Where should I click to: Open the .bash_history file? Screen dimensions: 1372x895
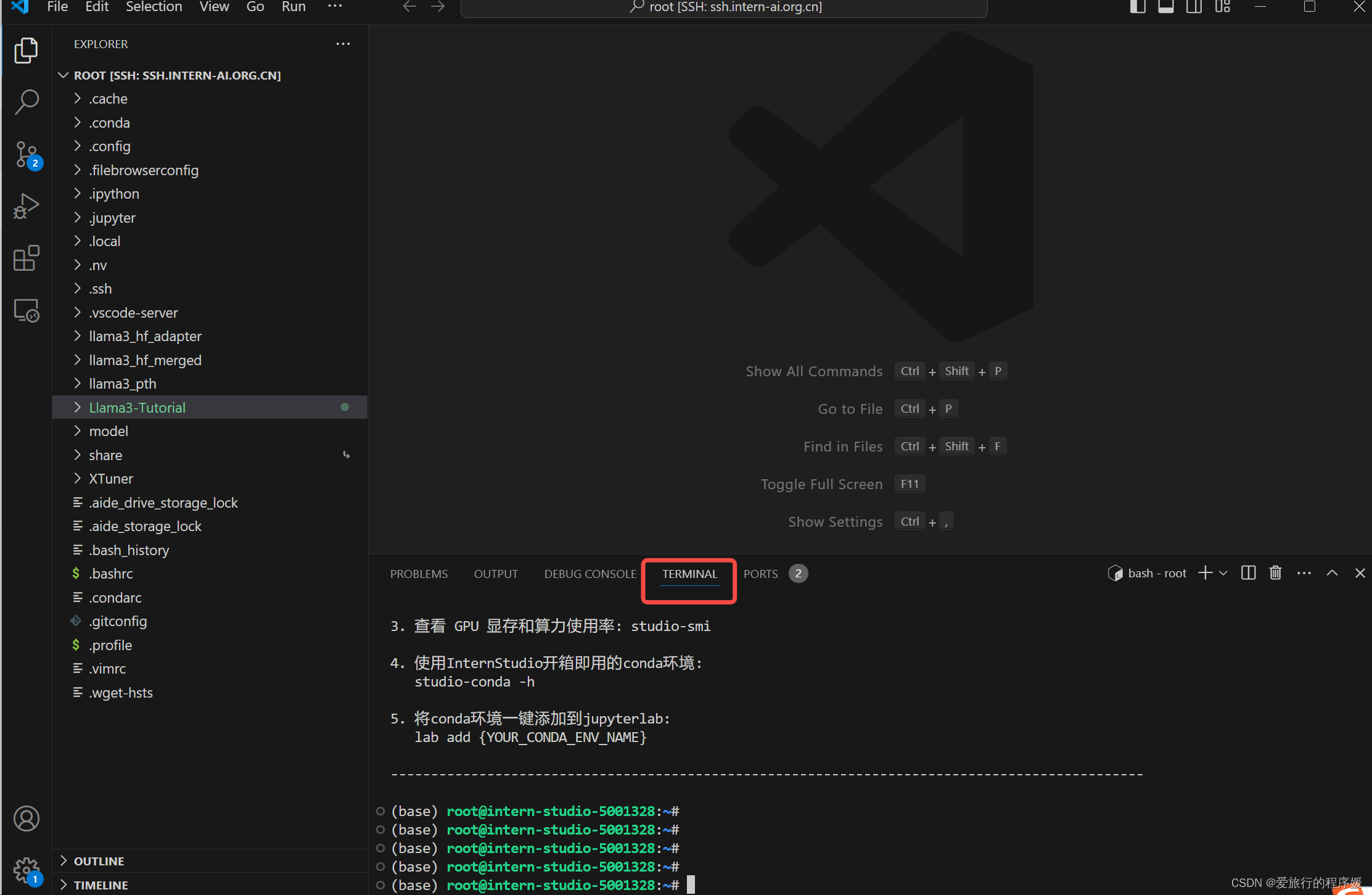point(210,550)
